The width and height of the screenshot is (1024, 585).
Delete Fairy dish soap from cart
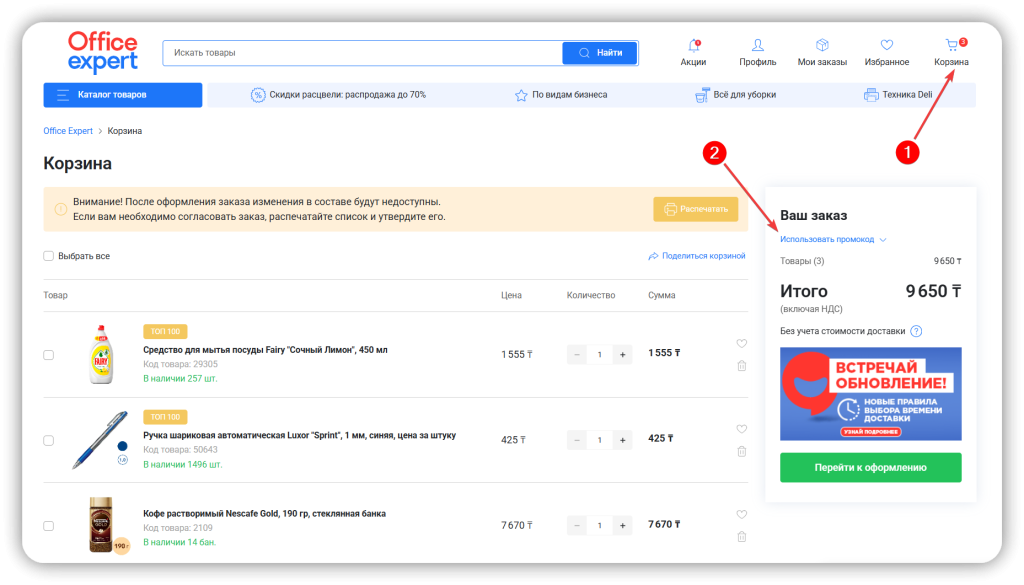point(741,366)
